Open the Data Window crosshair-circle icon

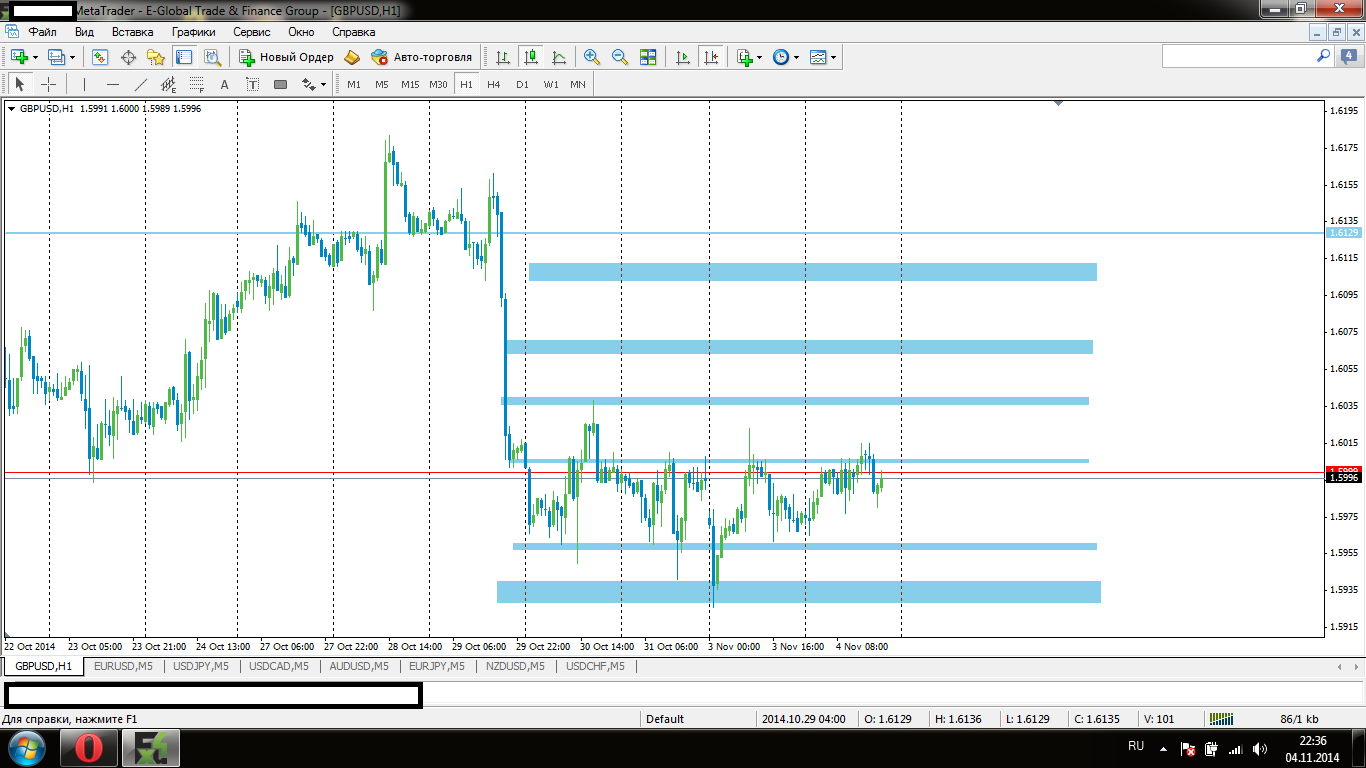[x=128, y=57]
